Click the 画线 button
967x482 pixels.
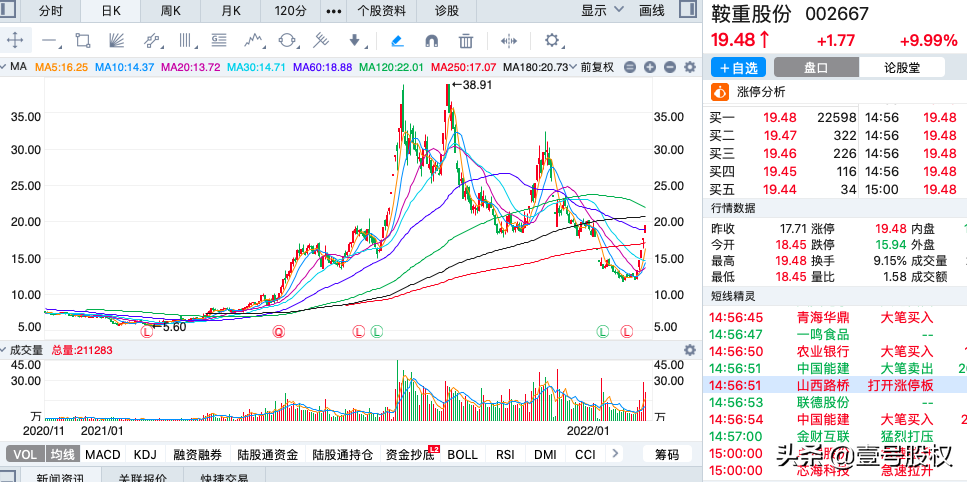652,10
